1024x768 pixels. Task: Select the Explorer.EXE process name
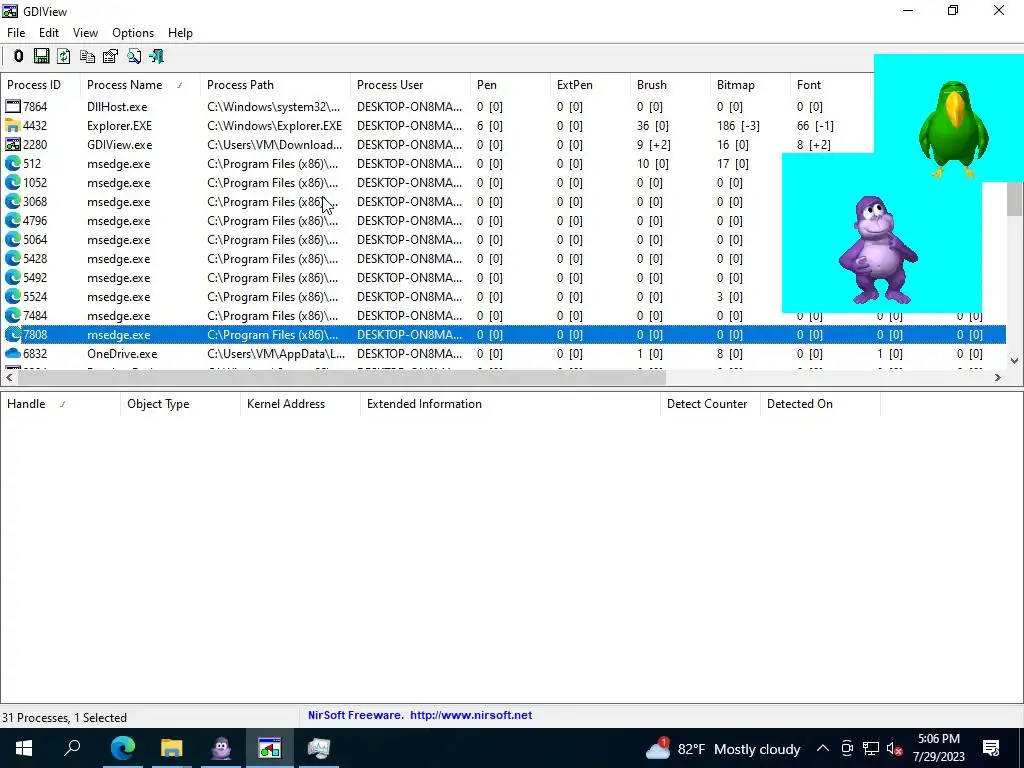(x=120, y=125)
